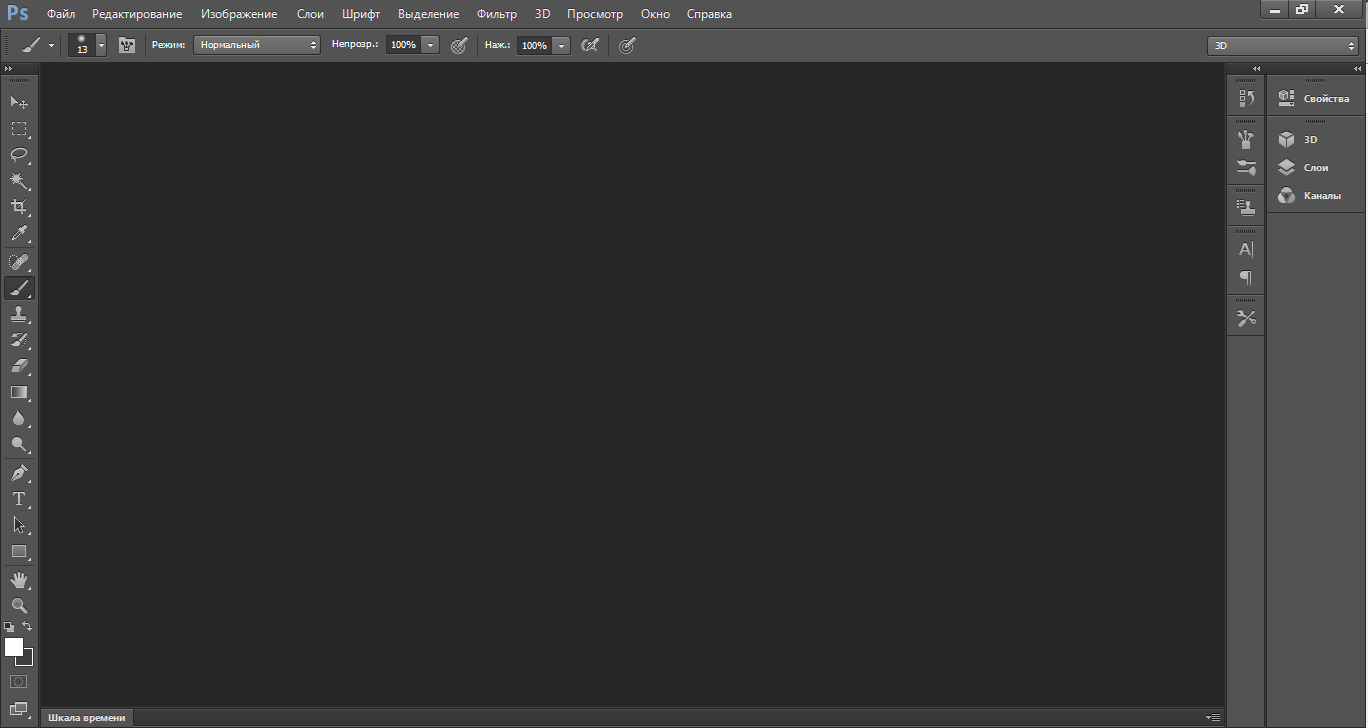Open the brush preset picker dropdown
1368x728 pixels.
101,45
